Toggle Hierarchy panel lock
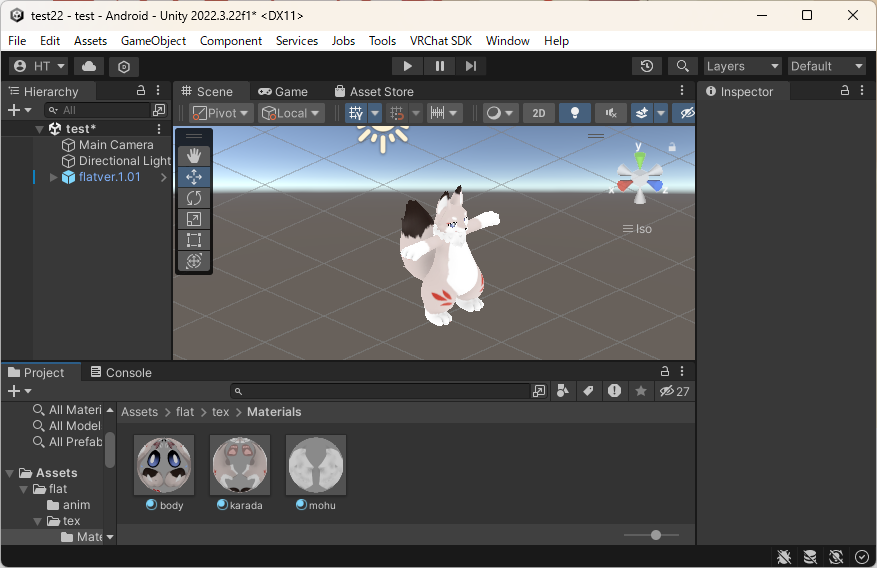This screenshot has width=877, height=568. click(141, 91)
